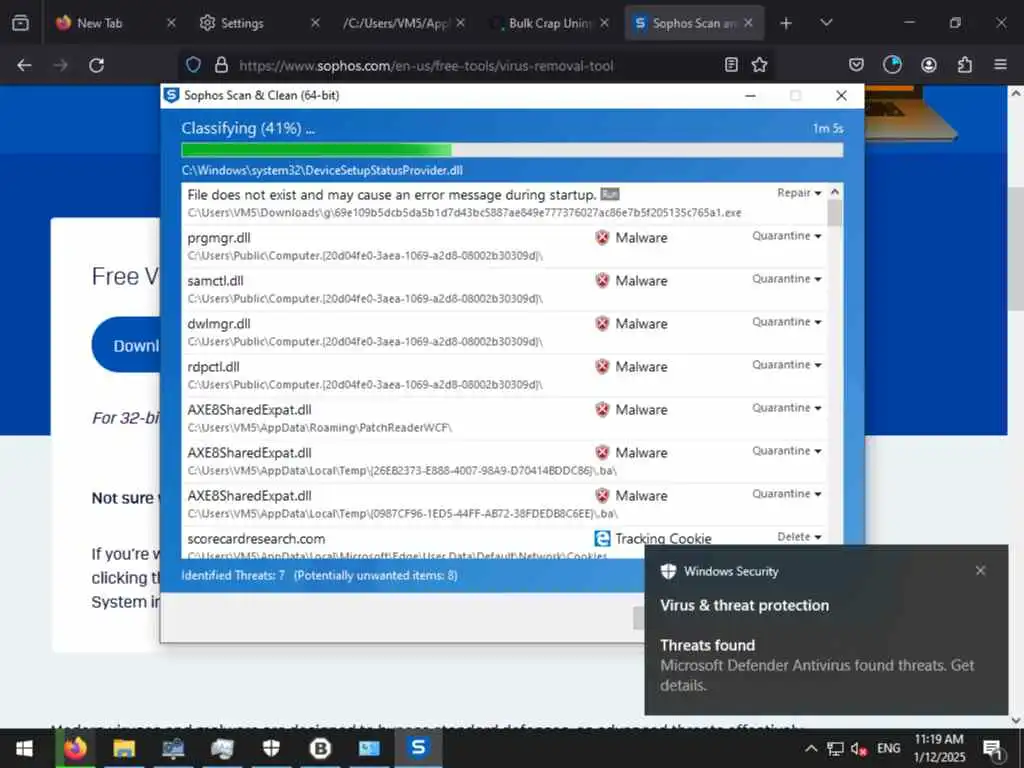Click malware icon beside rdpctl.dll
Viewport: 1024px width, 768px height.
pyautogui.click(x=602, y=367)
